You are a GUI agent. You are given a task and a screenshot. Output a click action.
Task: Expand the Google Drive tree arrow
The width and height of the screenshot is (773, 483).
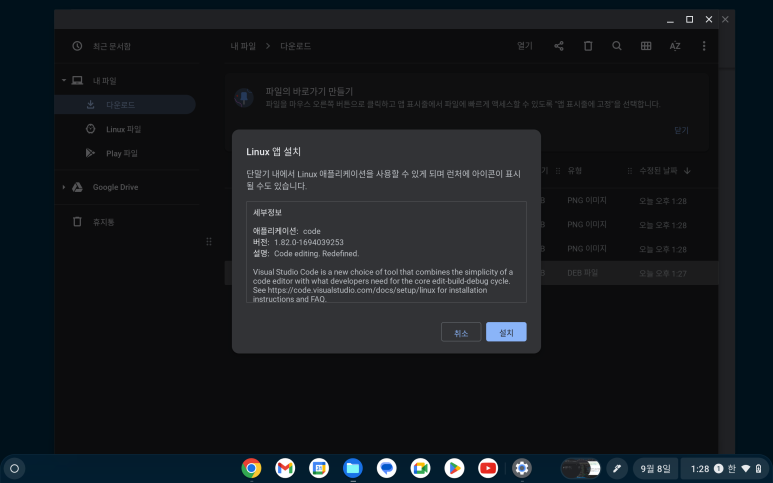point(64,187)
